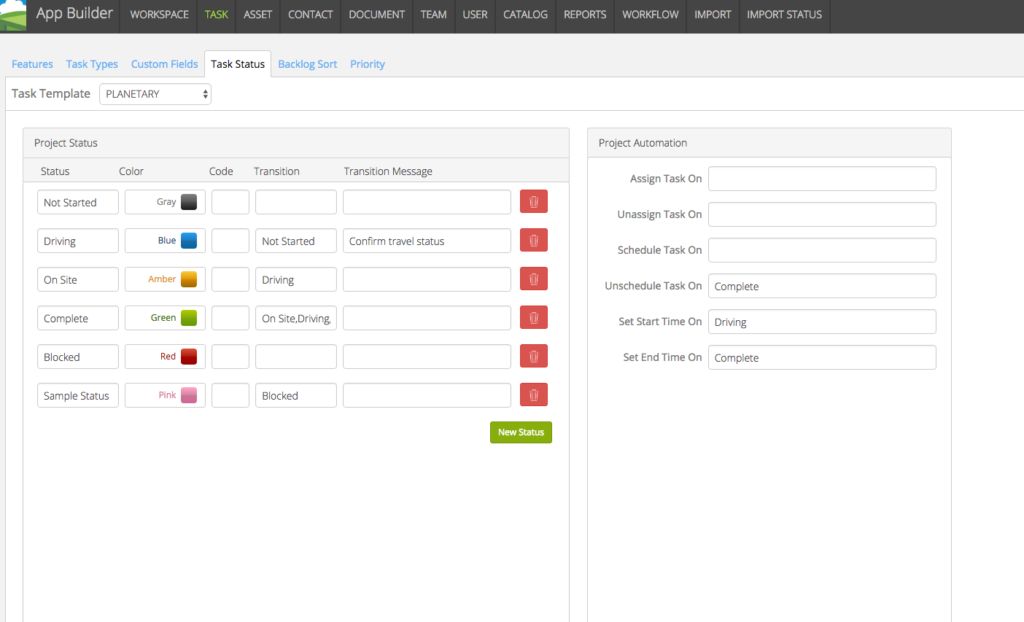Switch to the Features tab
The height and width of the screenshot is (622, 1024).
32,64
